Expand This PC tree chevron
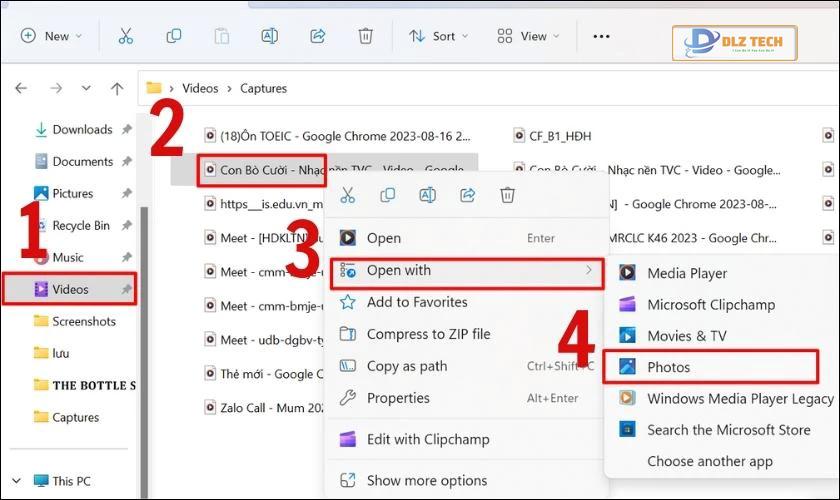Screen dimensions: 840x500 click(x=17, y=481)
